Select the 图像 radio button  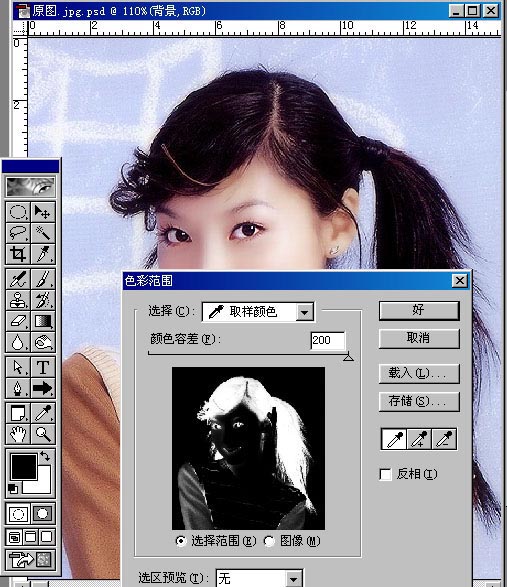click(269, 541)
